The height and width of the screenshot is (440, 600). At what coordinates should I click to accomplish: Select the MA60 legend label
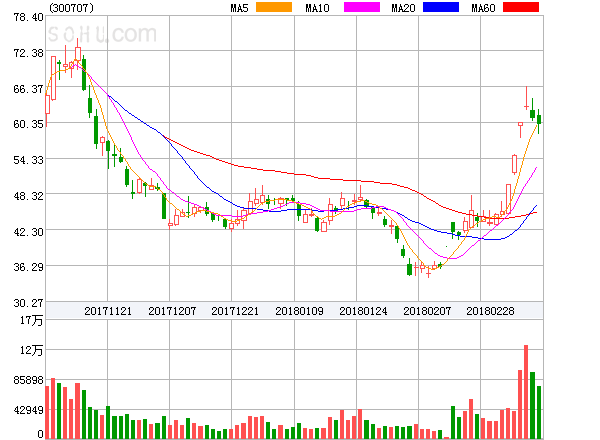483,8
